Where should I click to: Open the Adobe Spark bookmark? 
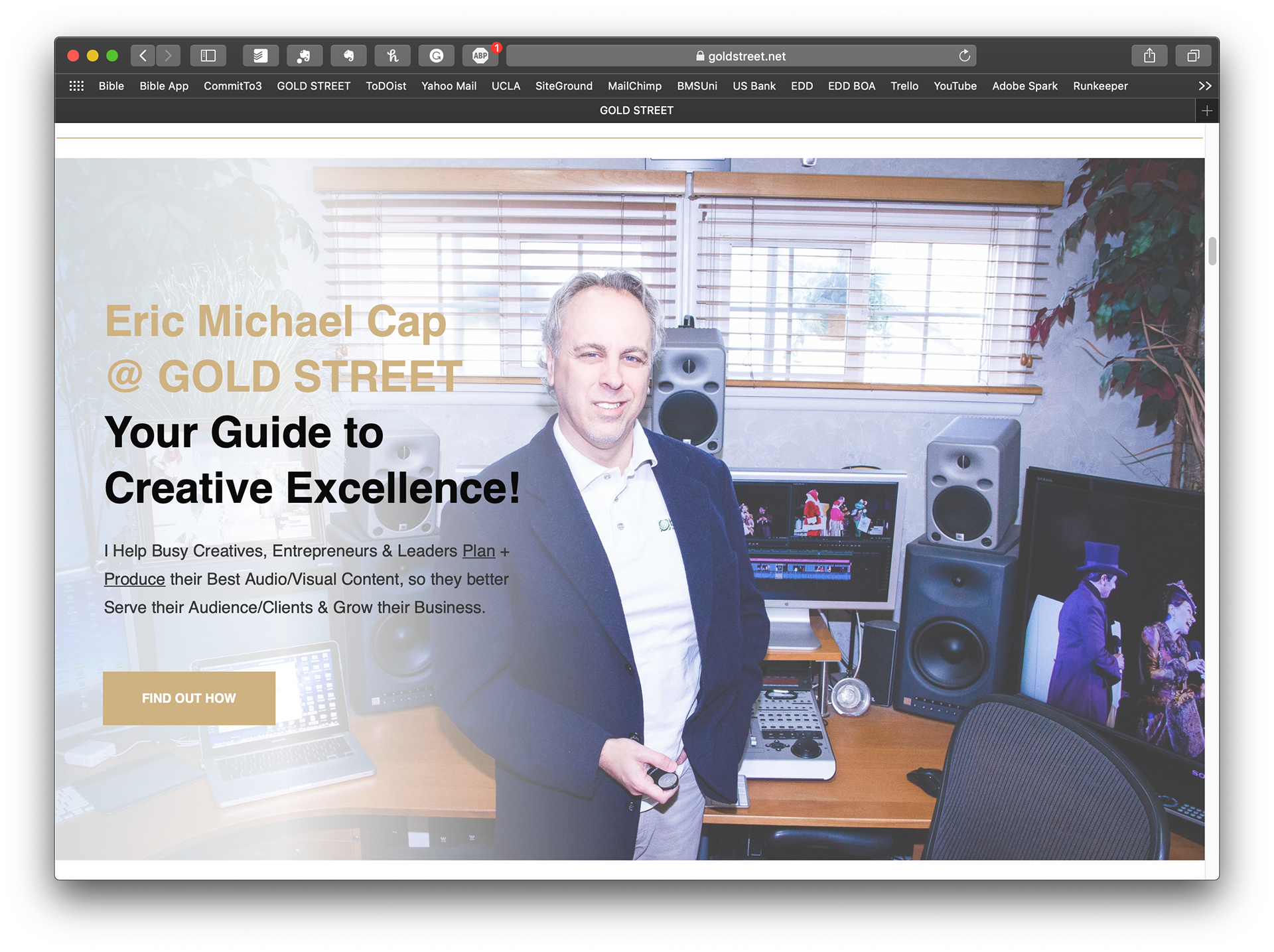point(1025,86)
